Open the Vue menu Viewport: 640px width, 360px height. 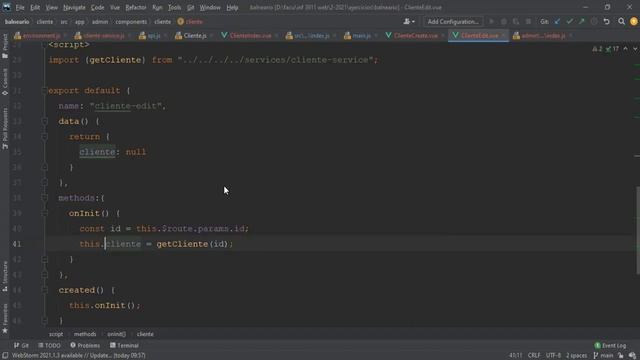115,7
